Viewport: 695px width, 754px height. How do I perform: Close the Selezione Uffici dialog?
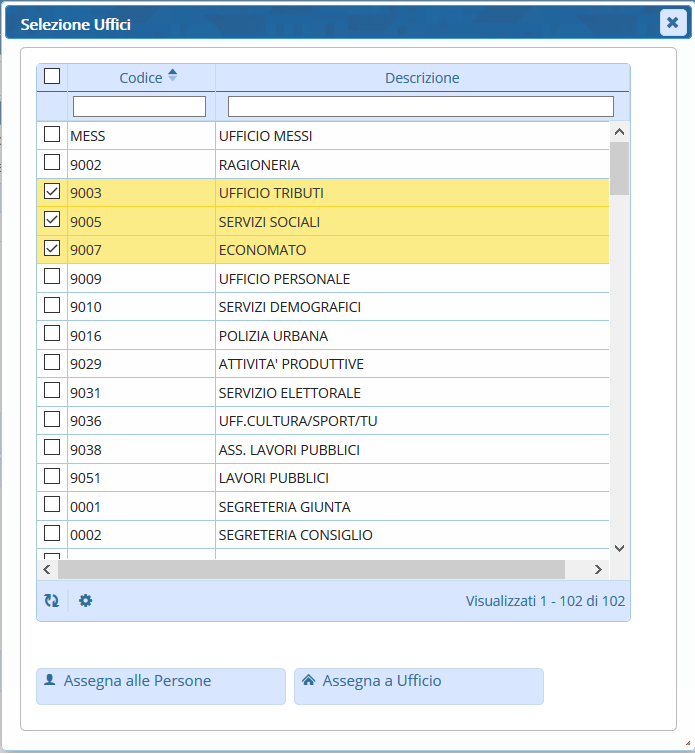click(x=672, y=23)
